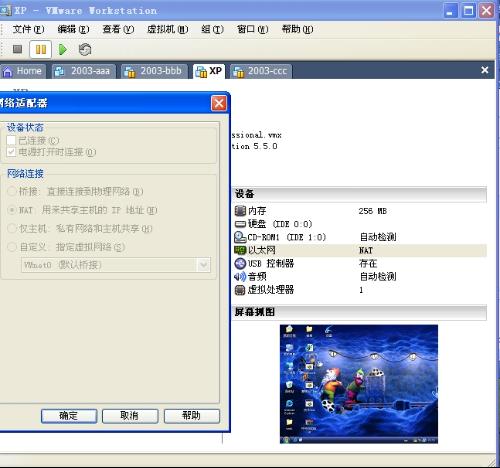Open the 帮助(H) menu
This screenshot has height=468, width=500.
tap(297, 29)
